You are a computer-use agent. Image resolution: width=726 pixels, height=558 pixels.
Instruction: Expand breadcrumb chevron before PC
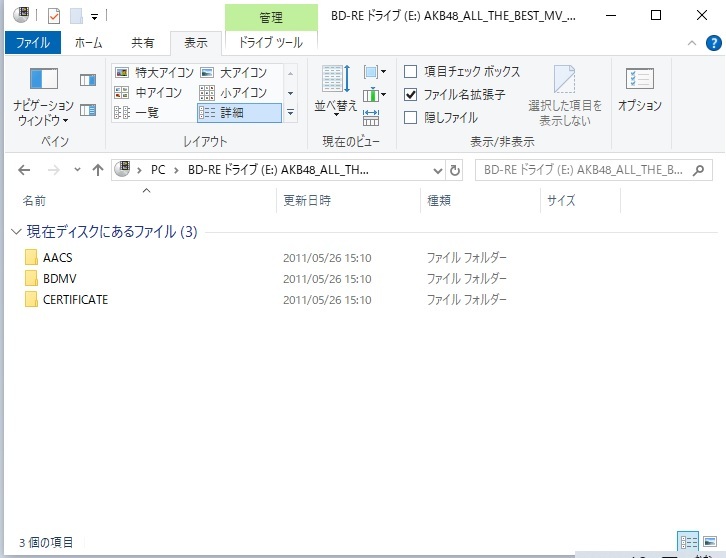point(139,170)
